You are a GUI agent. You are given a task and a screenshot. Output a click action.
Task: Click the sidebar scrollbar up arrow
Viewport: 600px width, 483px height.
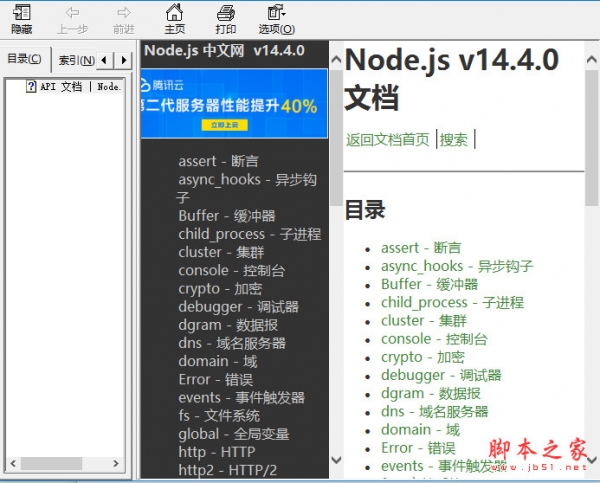[x=336, y=59]
